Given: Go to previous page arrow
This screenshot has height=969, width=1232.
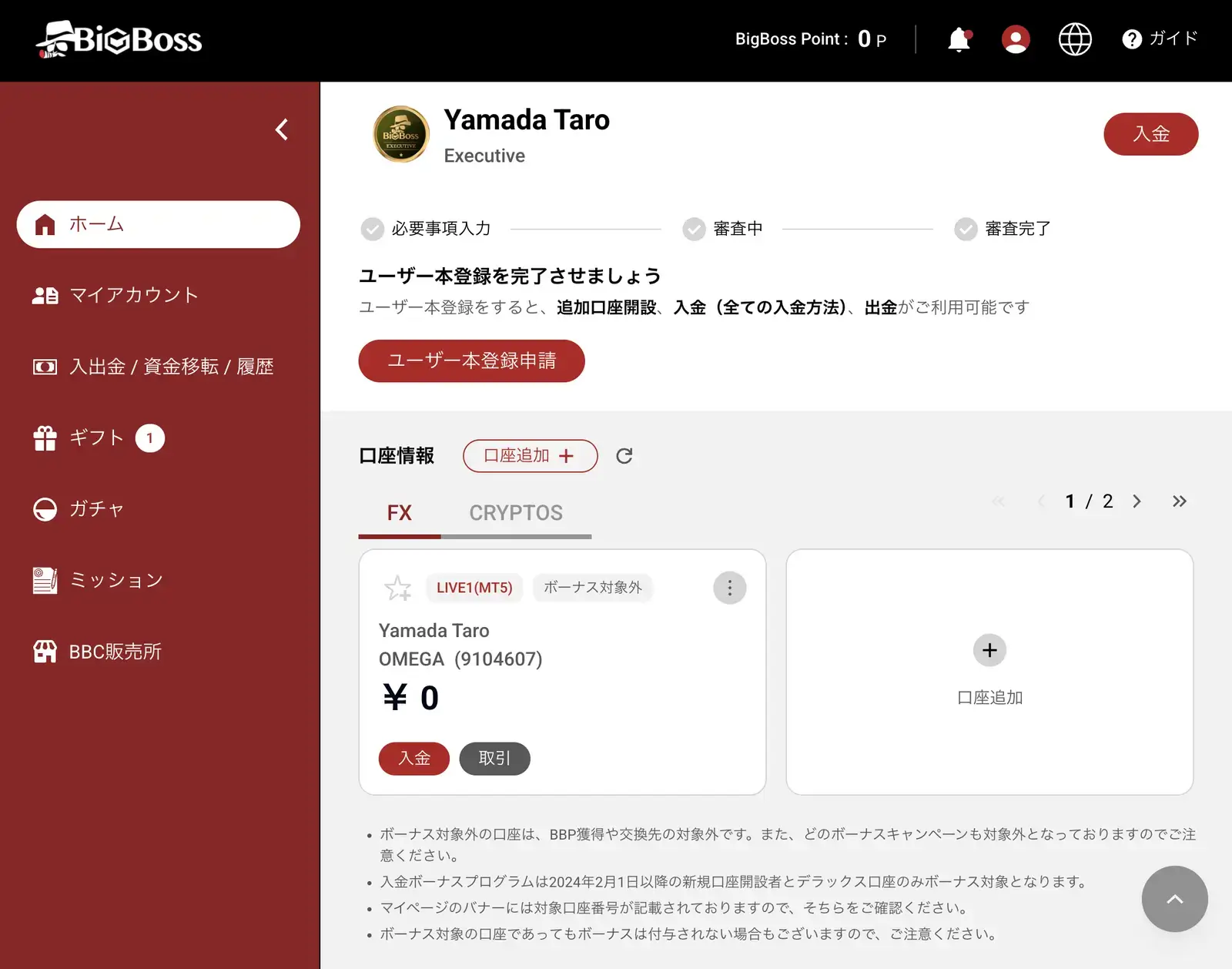Looking at the screenshot, I should (1041, 501).
